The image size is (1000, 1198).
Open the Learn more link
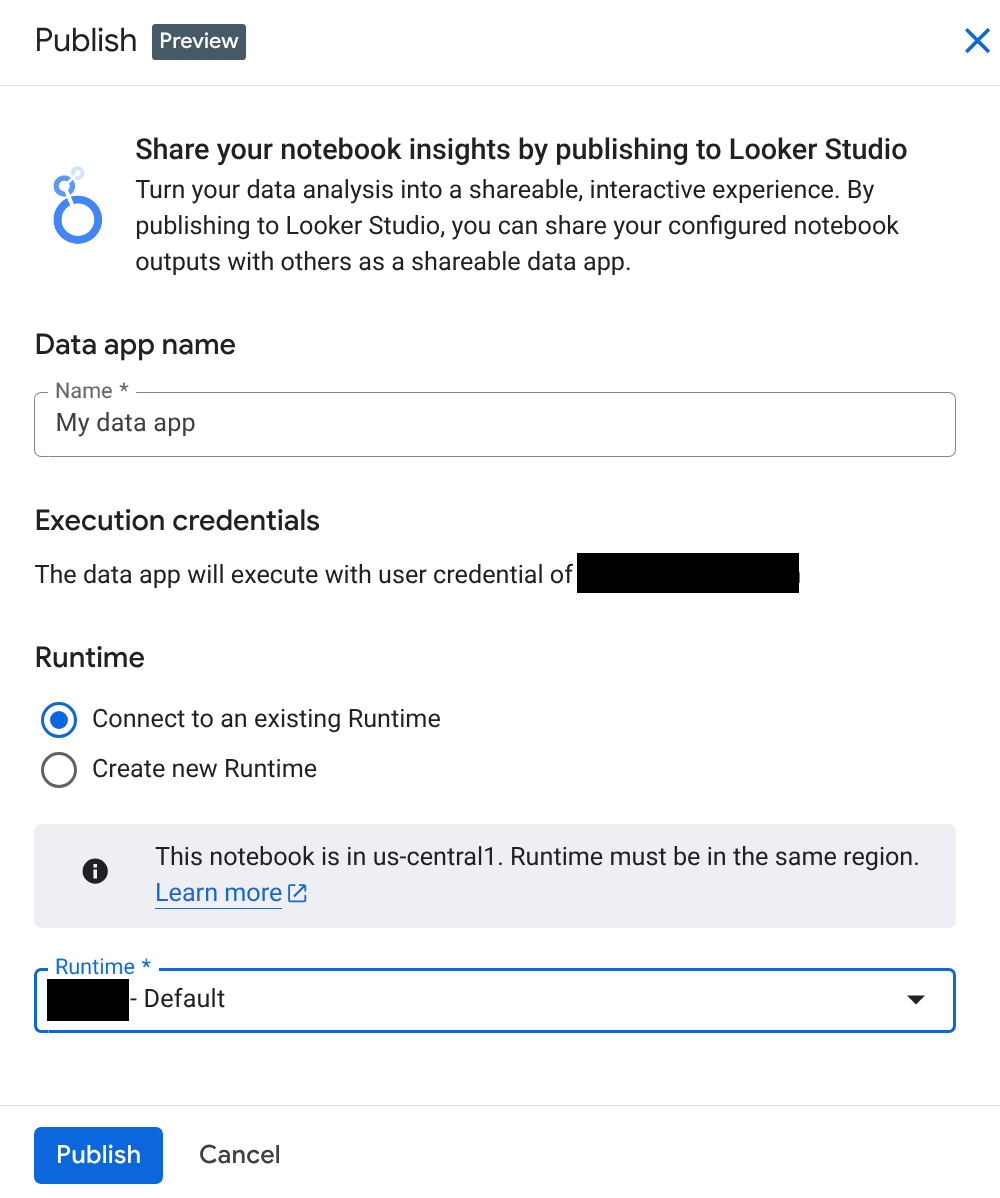[x=218, y=892]
